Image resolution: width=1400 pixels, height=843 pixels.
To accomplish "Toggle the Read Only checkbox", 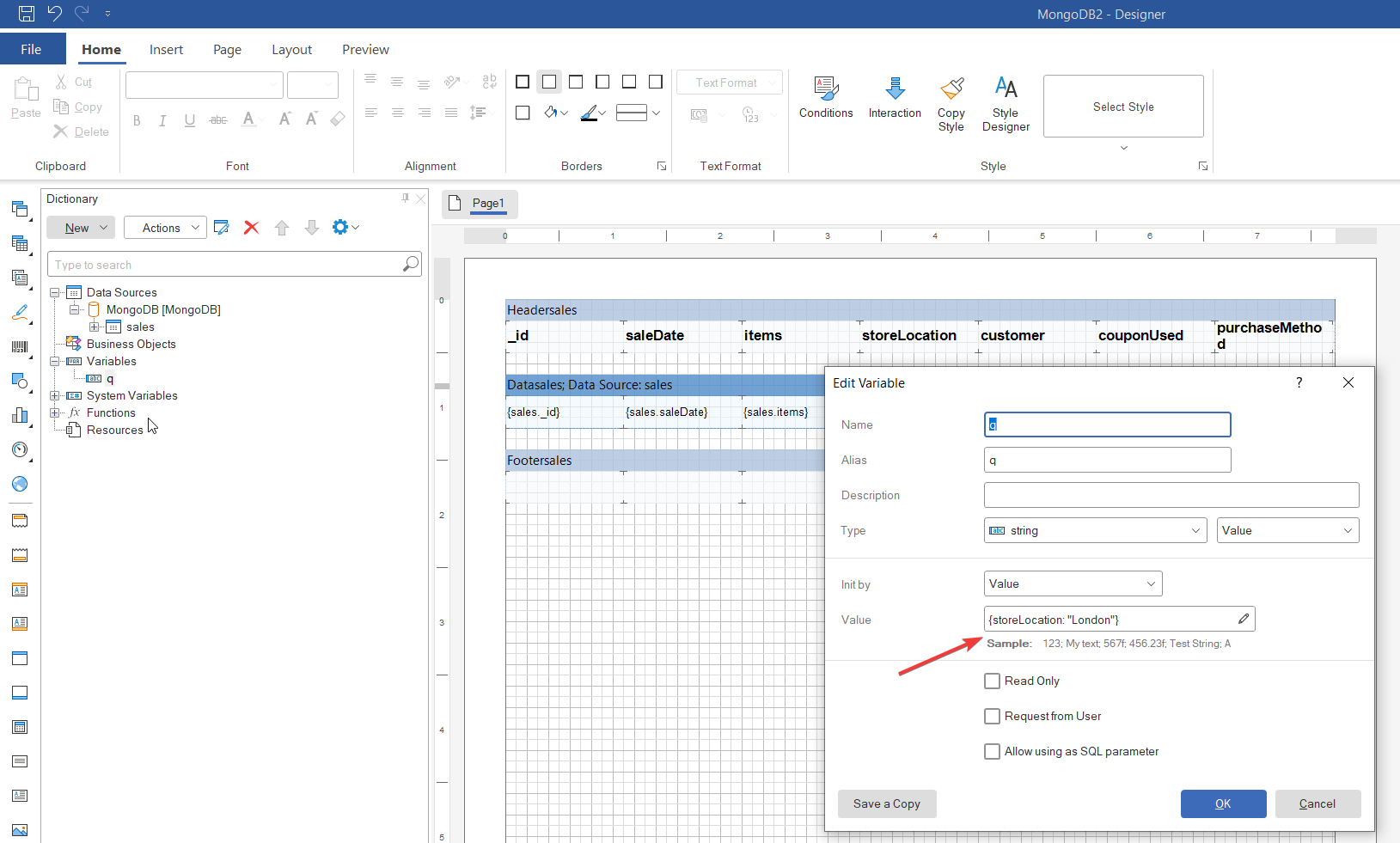I will tap(992, 681).
